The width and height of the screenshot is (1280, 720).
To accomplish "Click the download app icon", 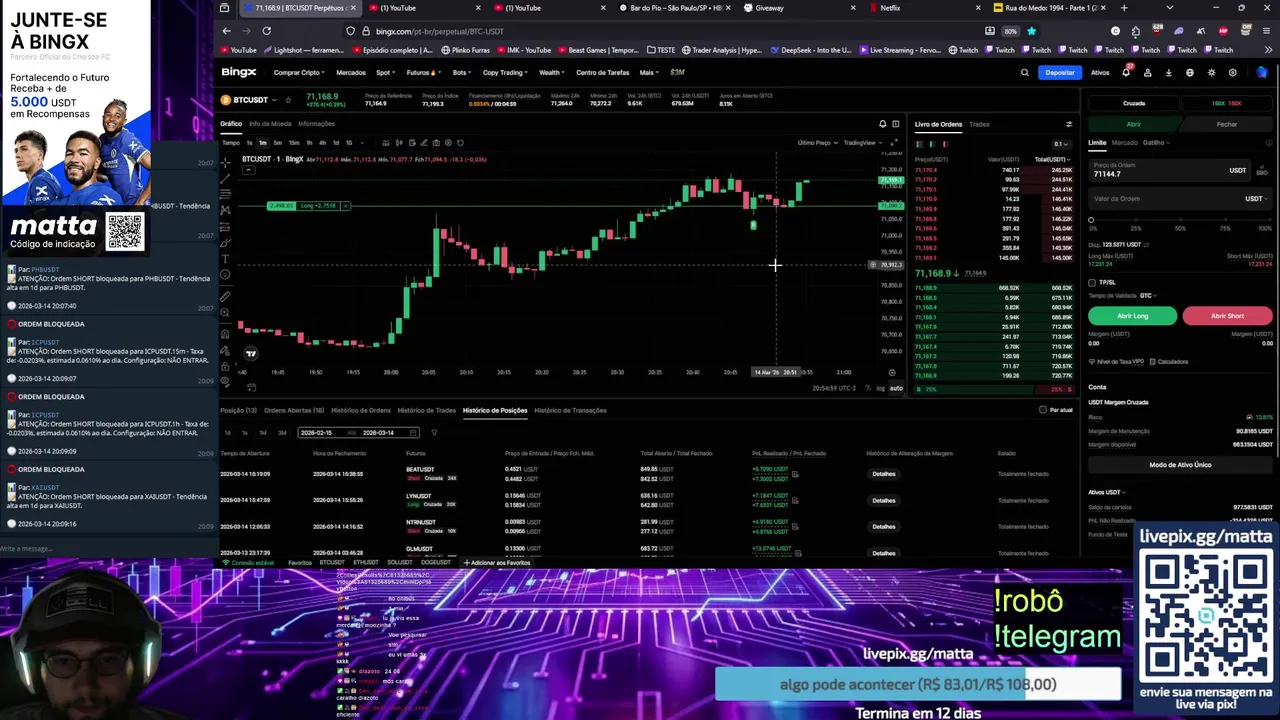I will click(x=1168, y=72).
